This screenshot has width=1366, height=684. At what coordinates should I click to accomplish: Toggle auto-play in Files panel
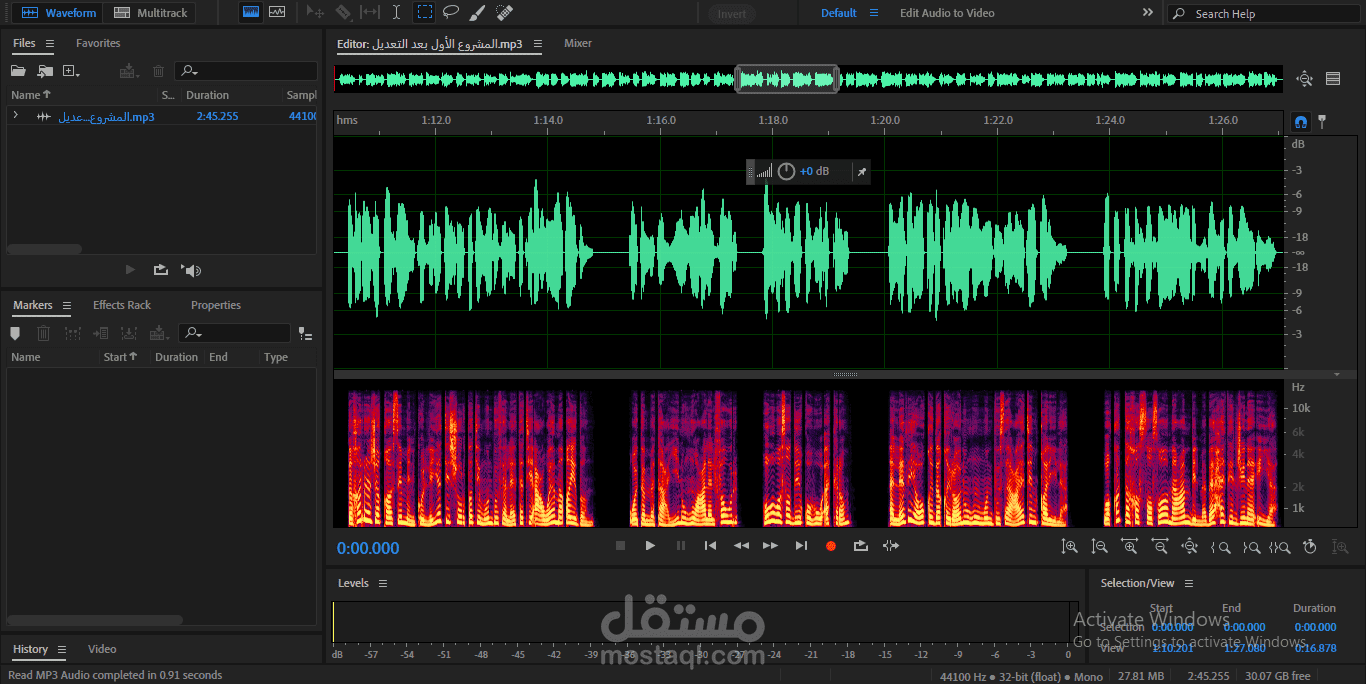[x=191, y=270]
